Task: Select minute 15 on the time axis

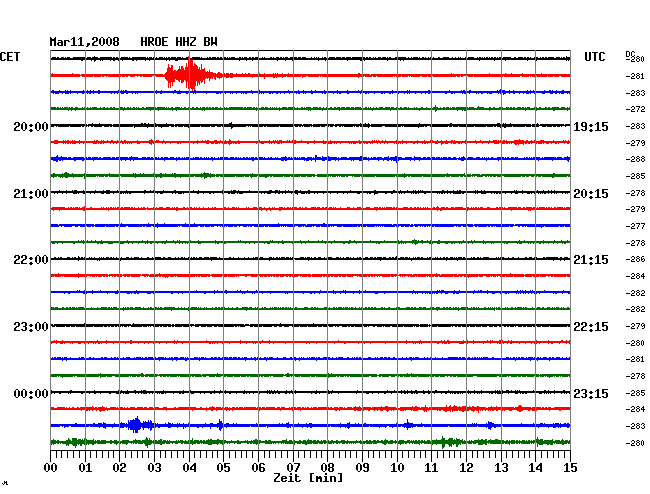Action: tap(570, 468)
